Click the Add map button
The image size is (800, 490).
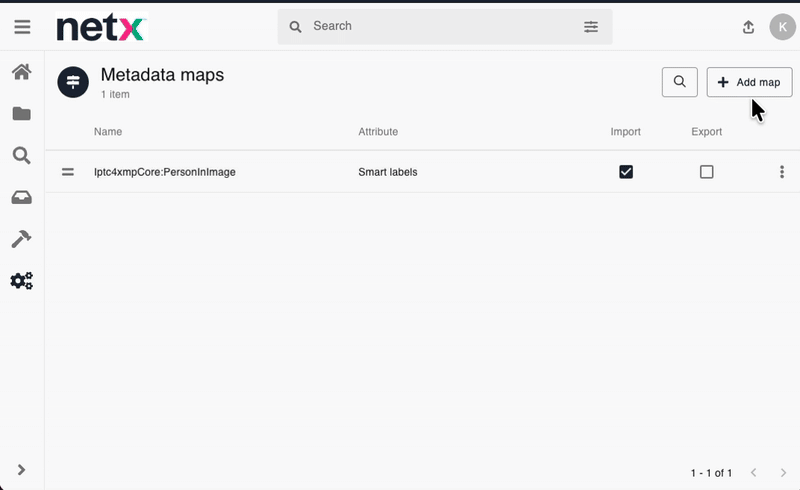click(x=749, y=82)
